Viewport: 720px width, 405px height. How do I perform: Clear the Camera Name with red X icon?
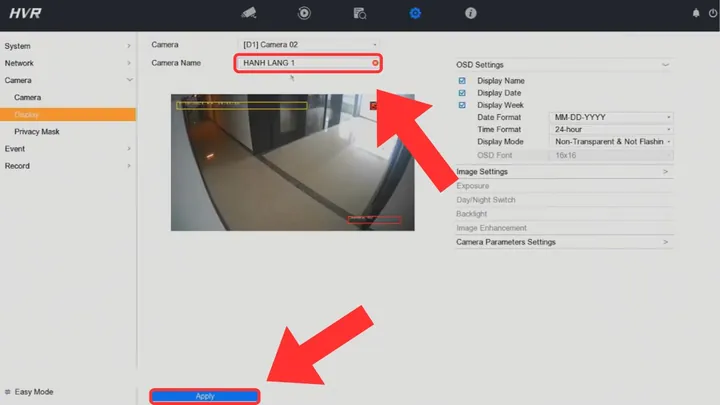(x=375, y=63)
